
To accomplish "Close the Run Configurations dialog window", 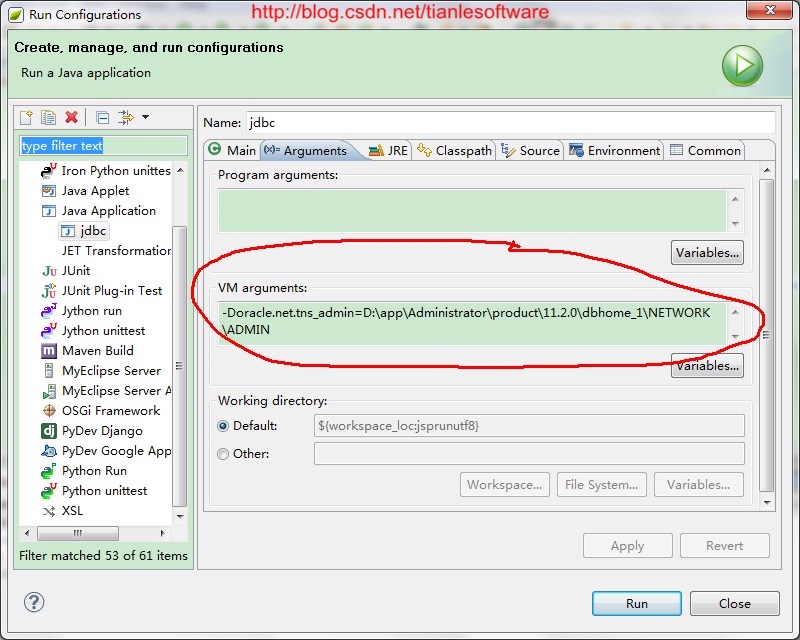I will [770, 10].
